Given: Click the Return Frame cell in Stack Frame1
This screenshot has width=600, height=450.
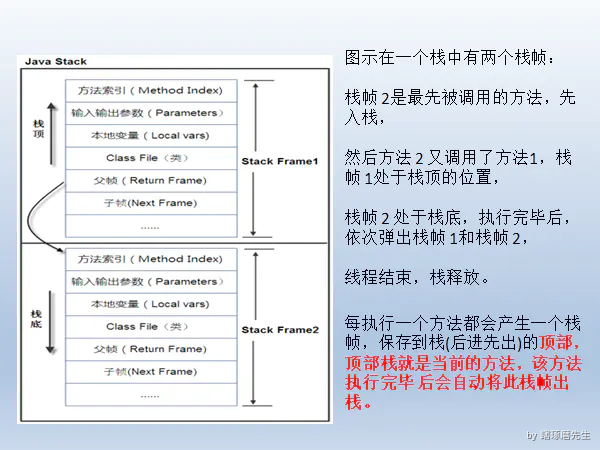Looking at the screenshot, I should [151, 181].
